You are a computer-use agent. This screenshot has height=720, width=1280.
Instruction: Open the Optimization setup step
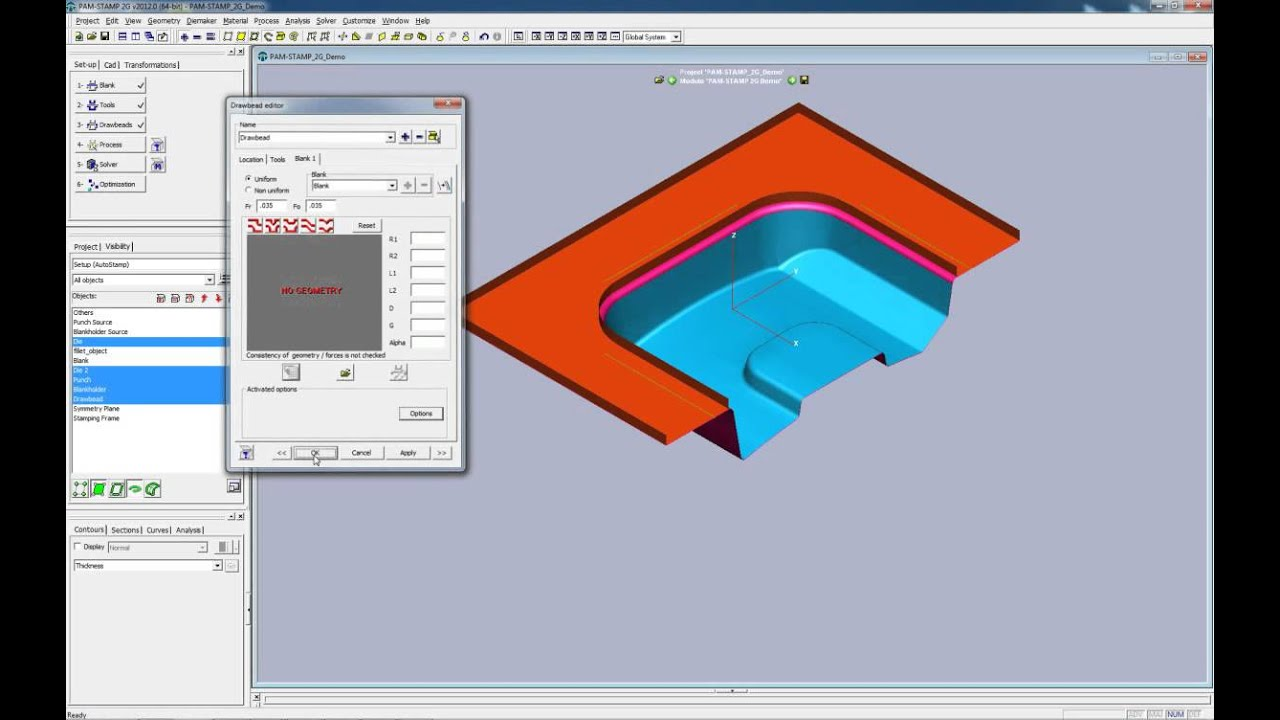[110, 184]
